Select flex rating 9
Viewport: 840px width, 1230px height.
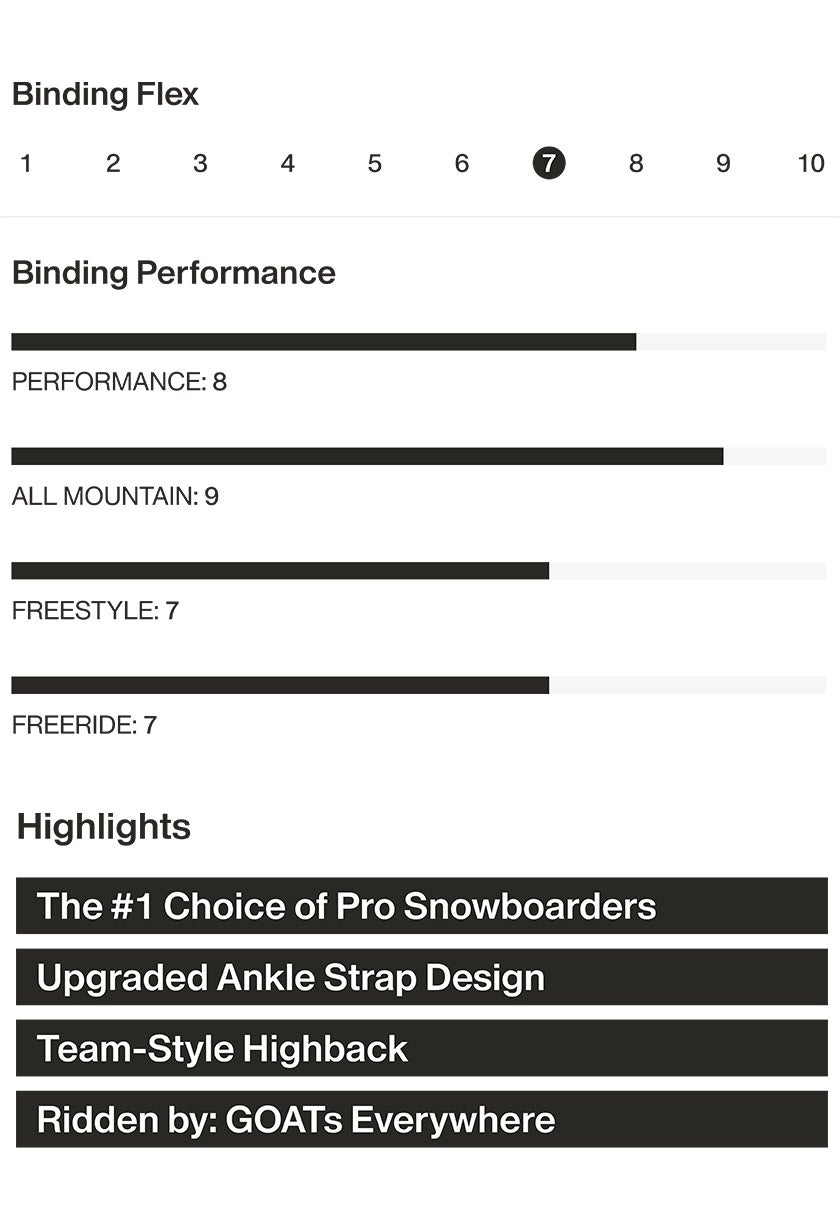(723, 163)
